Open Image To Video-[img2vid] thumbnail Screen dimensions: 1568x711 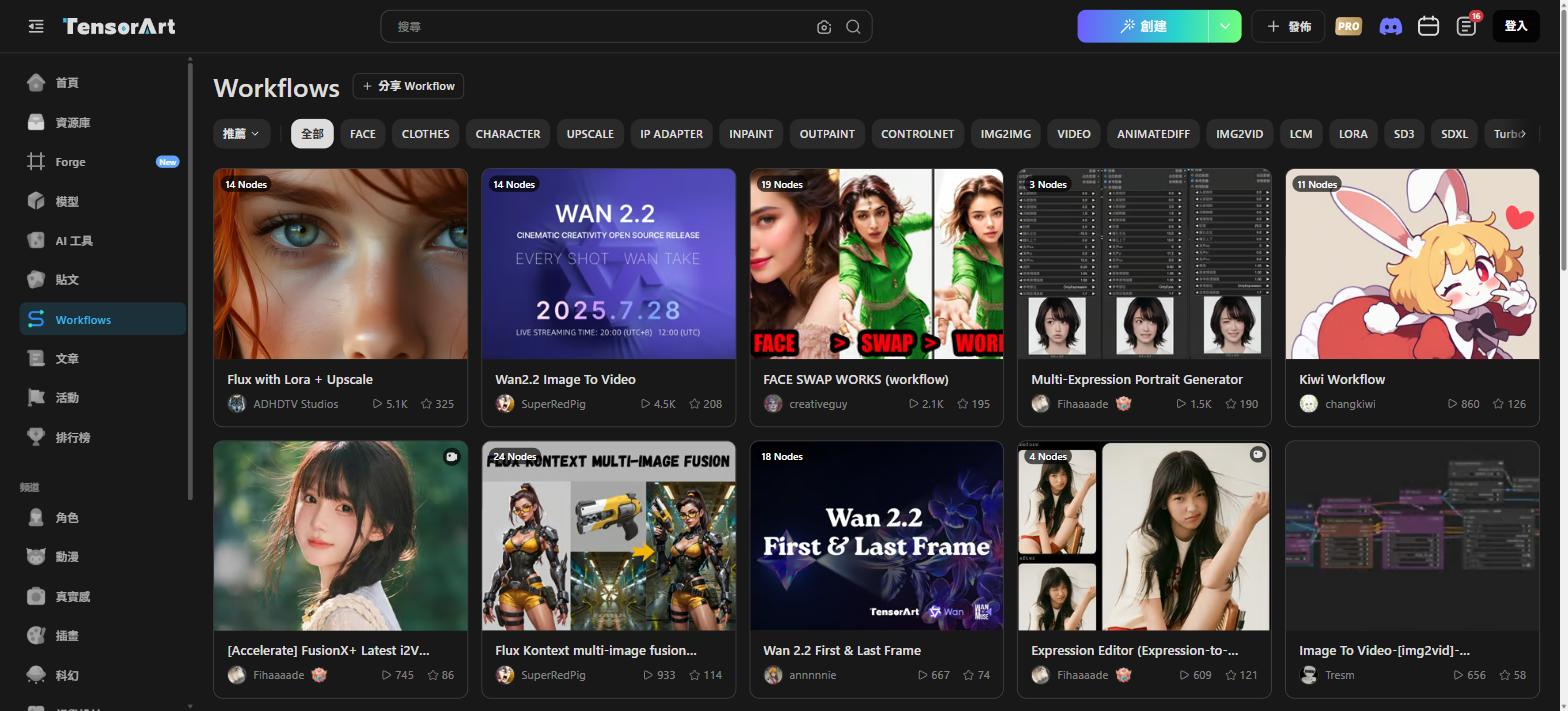(x=1412, y=536)
